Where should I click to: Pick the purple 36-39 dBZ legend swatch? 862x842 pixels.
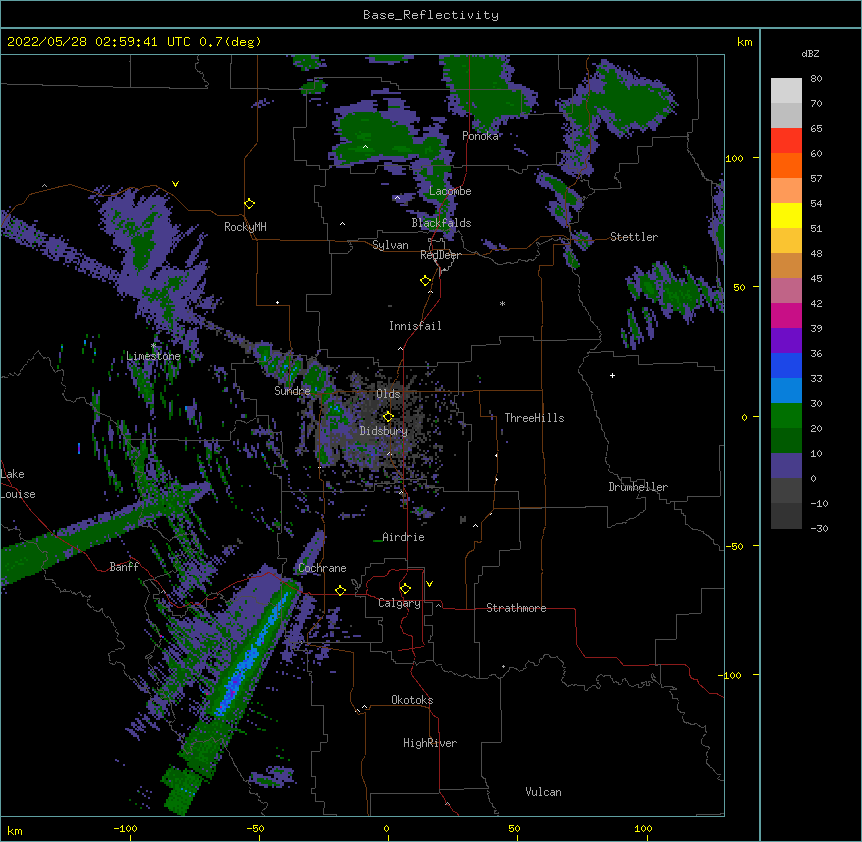click(786, 341)
